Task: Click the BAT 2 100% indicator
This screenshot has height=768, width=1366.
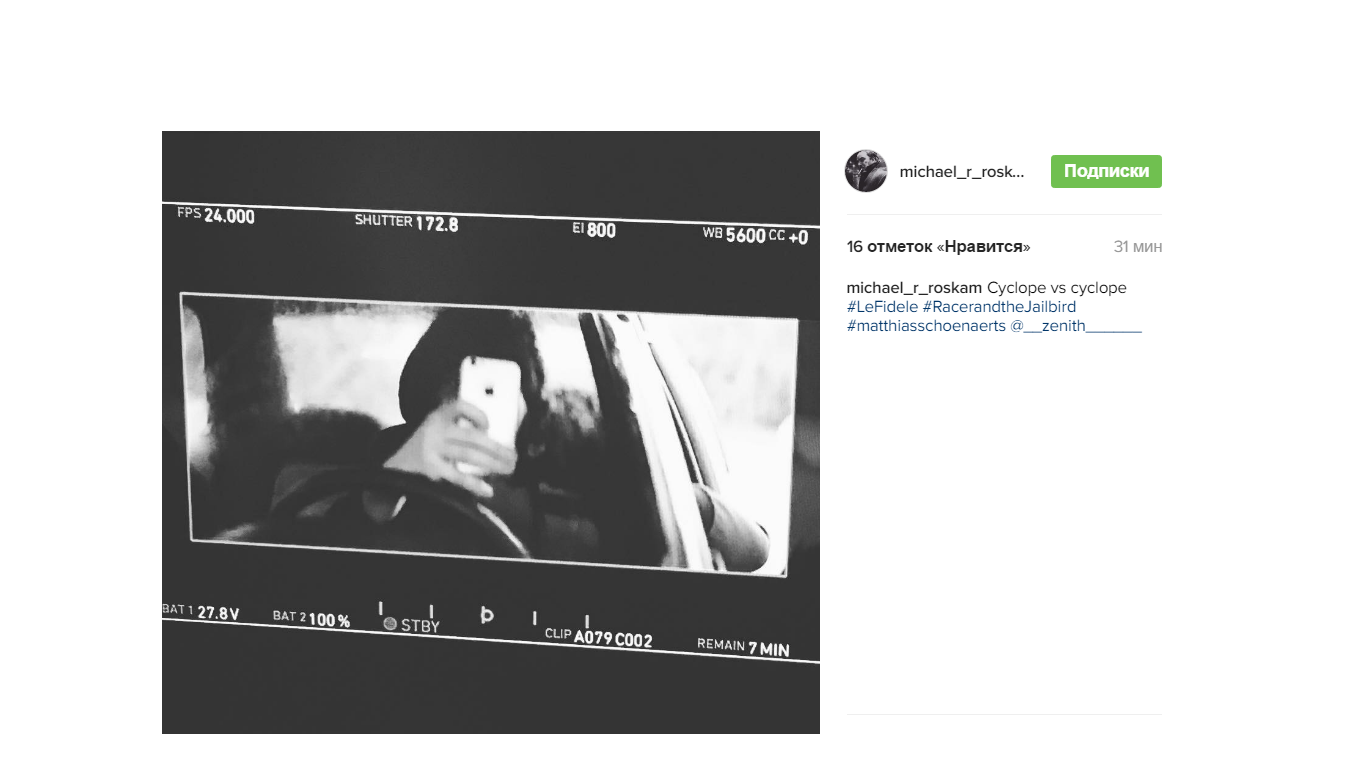Action: [x=311, y=619]
